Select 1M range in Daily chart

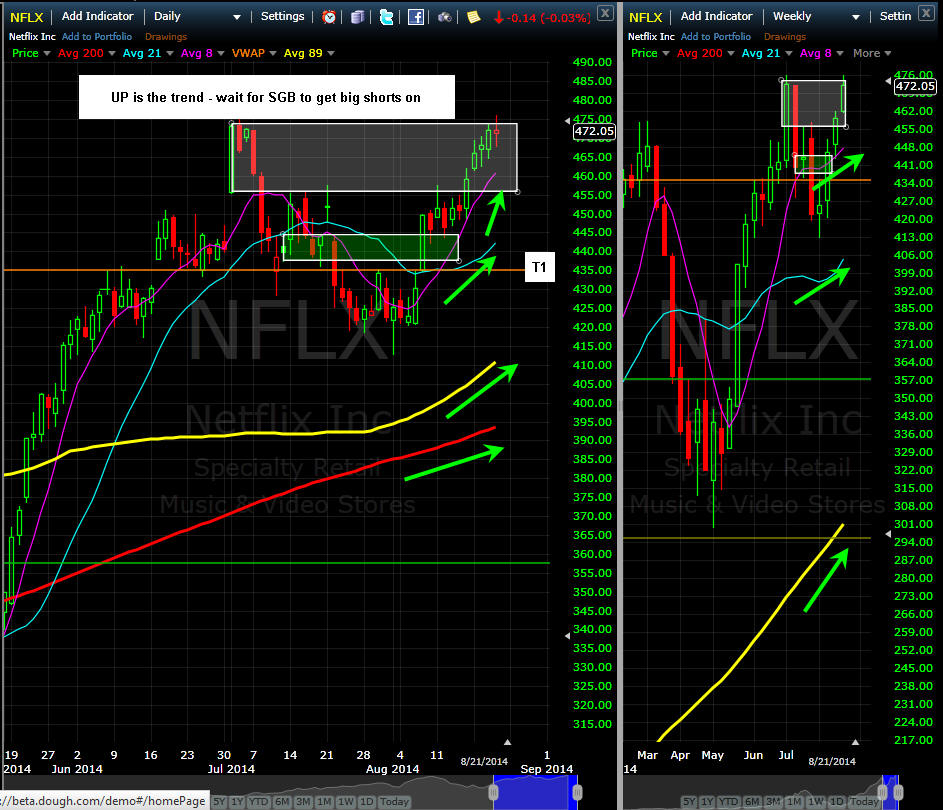(324, 802)
